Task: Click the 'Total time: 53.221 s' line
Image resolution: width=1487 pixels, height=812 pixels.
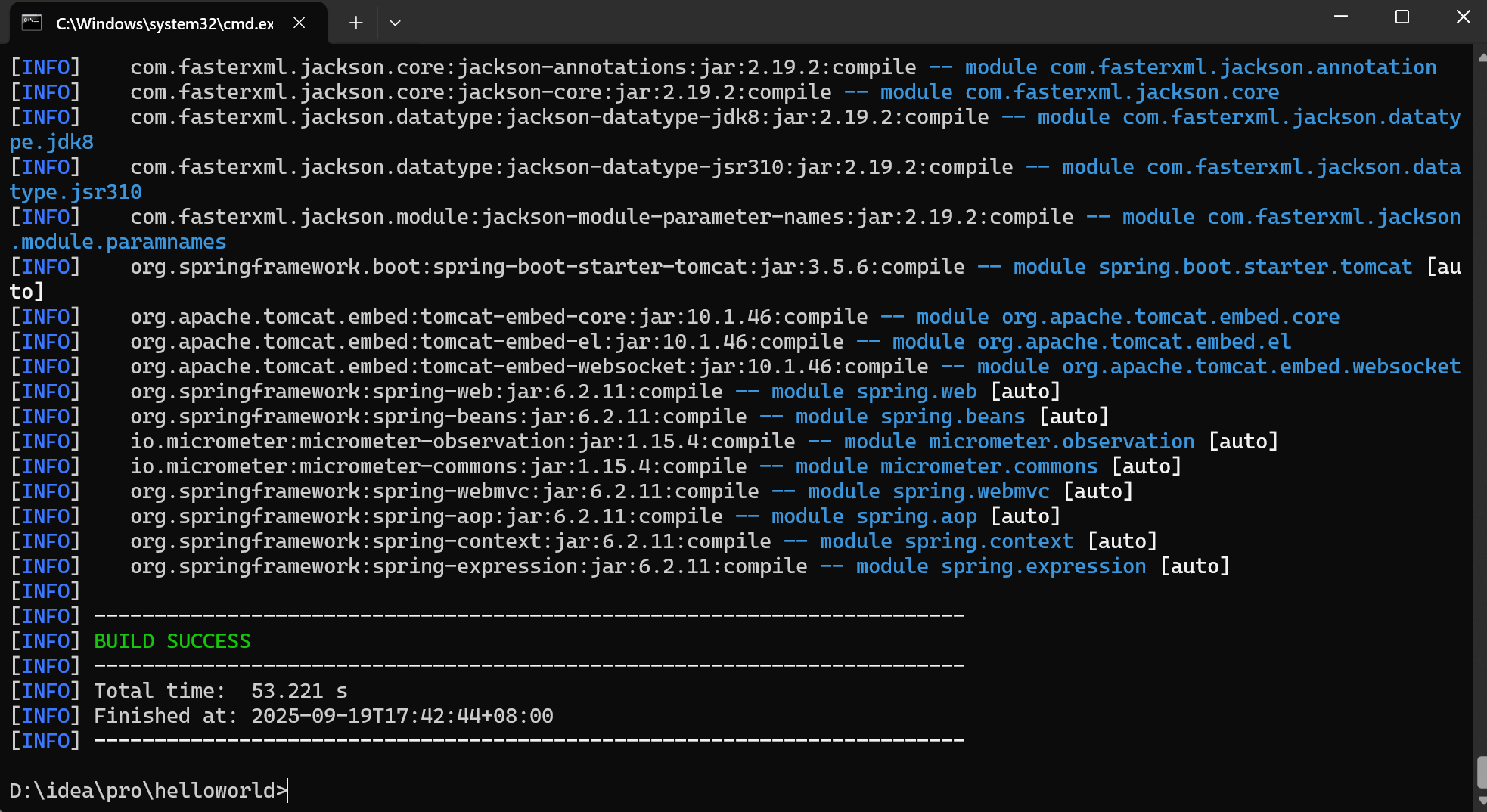Action: click(221, 691)
